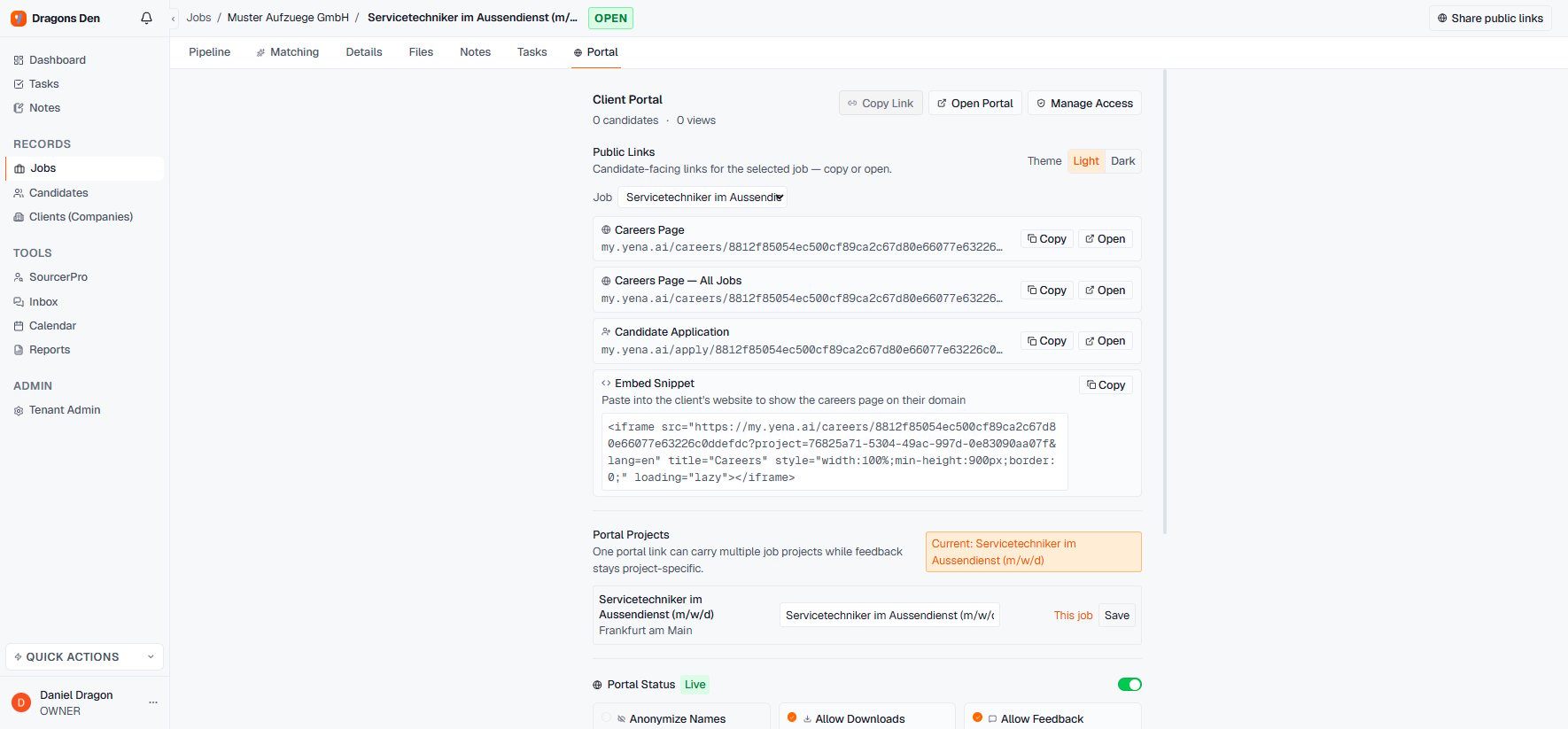1568x729 pixels.
Task: Uncheck Allow Downloads option
Action: pos(792,717)
